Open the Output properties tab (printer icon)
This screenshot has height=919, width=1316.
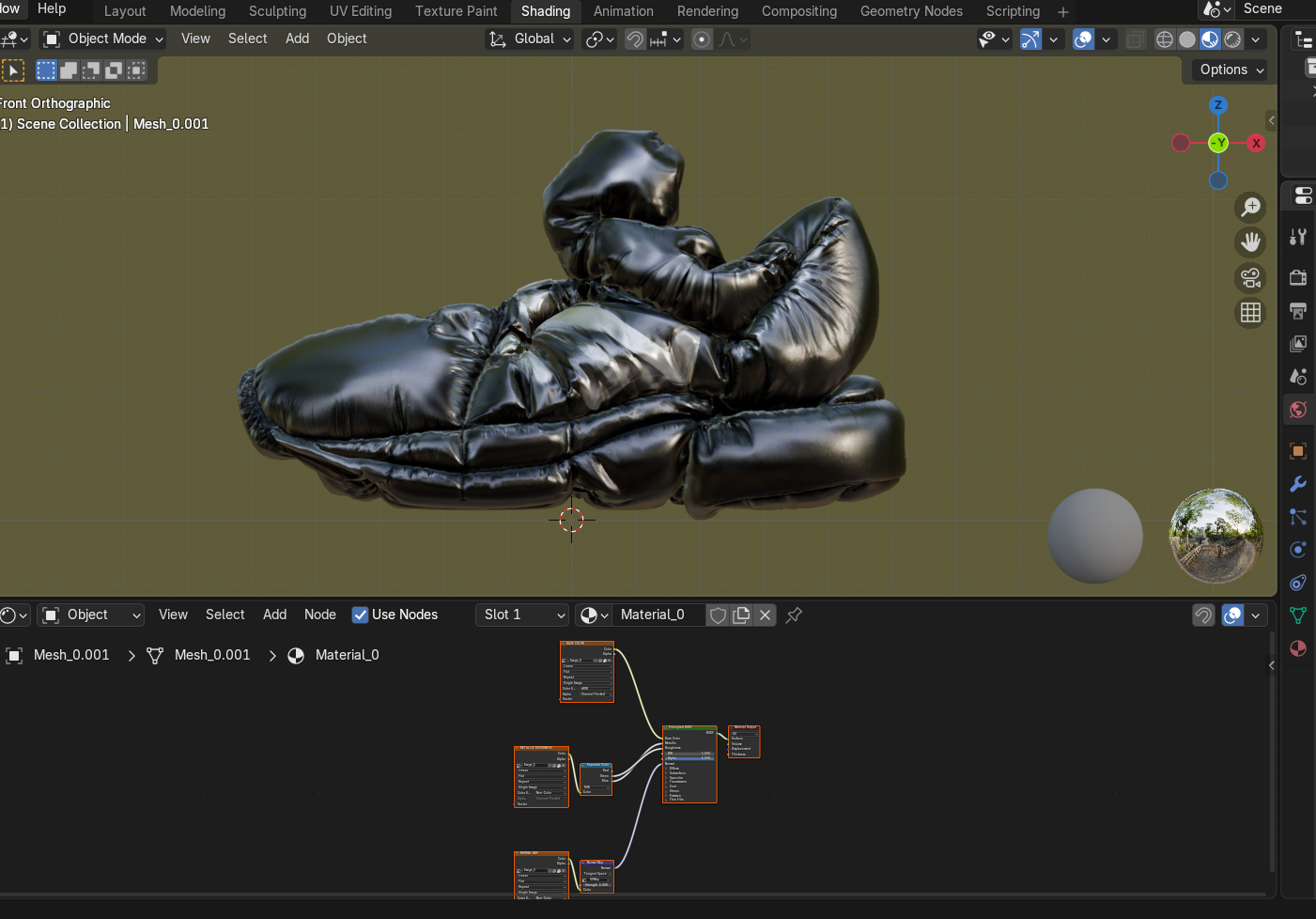(1298, 310)
